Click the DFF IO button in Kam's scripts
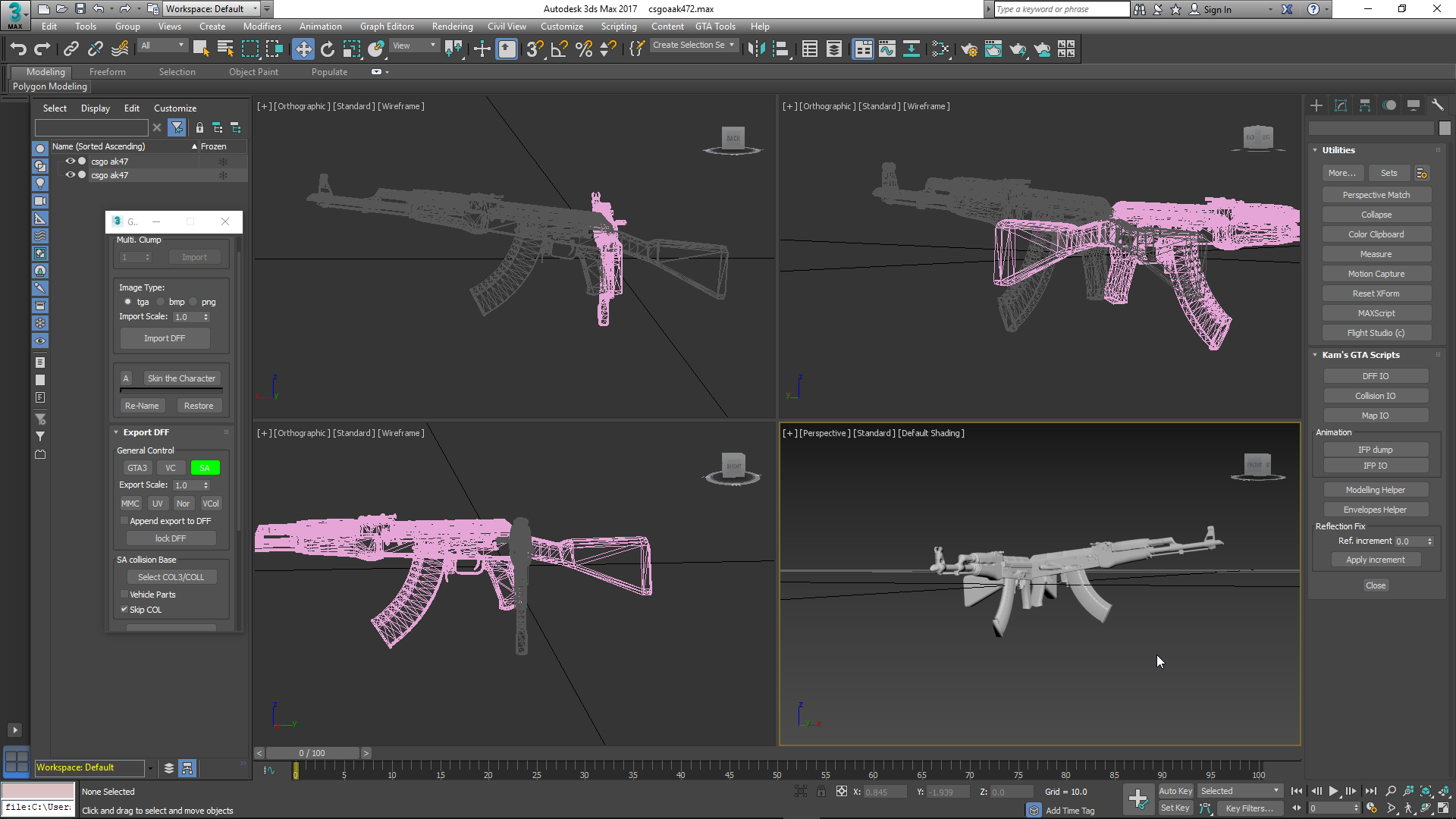Image resolution: width=1456 pixels, height=819 pixels. [x=1375, y=375]
